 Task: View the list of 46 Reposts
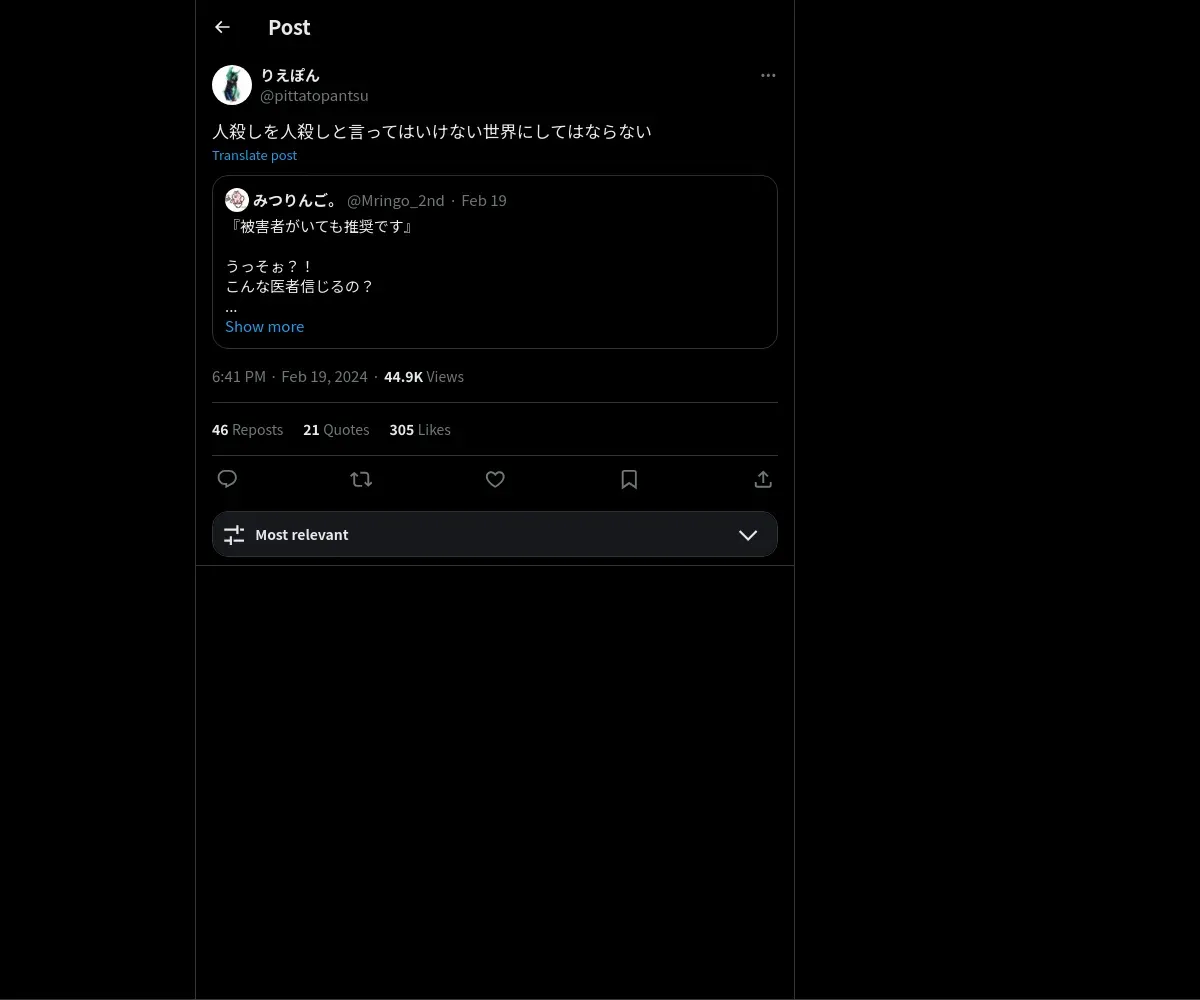click(247, 429)
